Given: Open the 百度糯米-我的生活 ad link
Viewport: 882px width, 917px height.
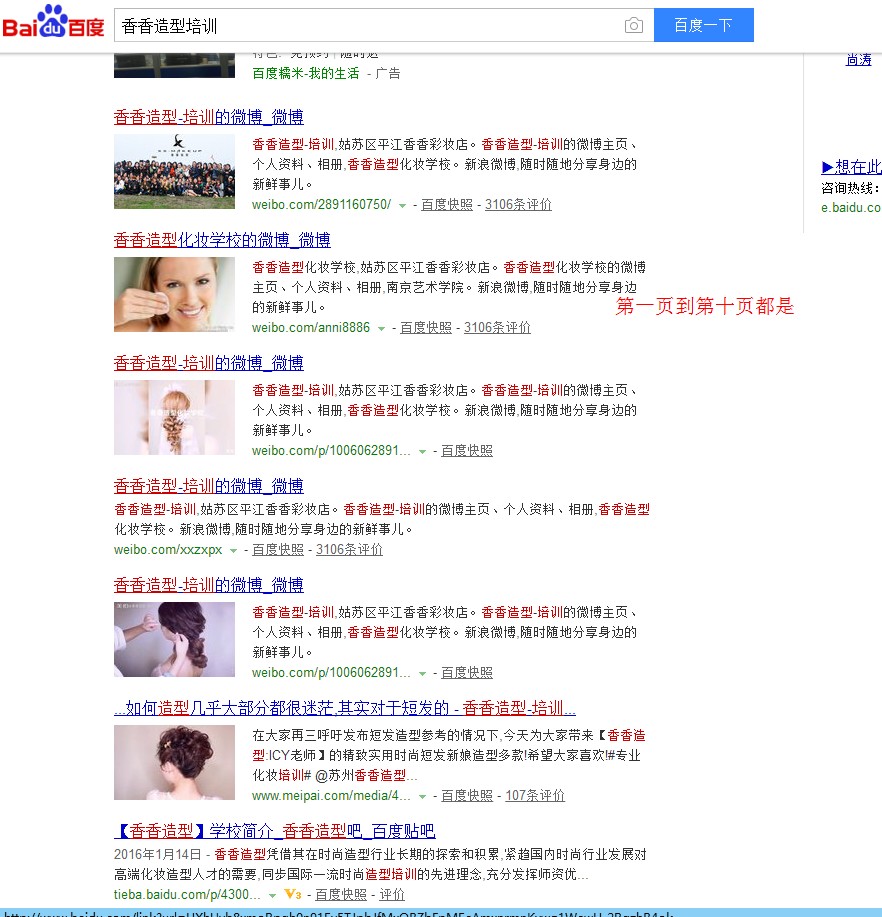Looking at the screenshot, I should click(305, 73).
